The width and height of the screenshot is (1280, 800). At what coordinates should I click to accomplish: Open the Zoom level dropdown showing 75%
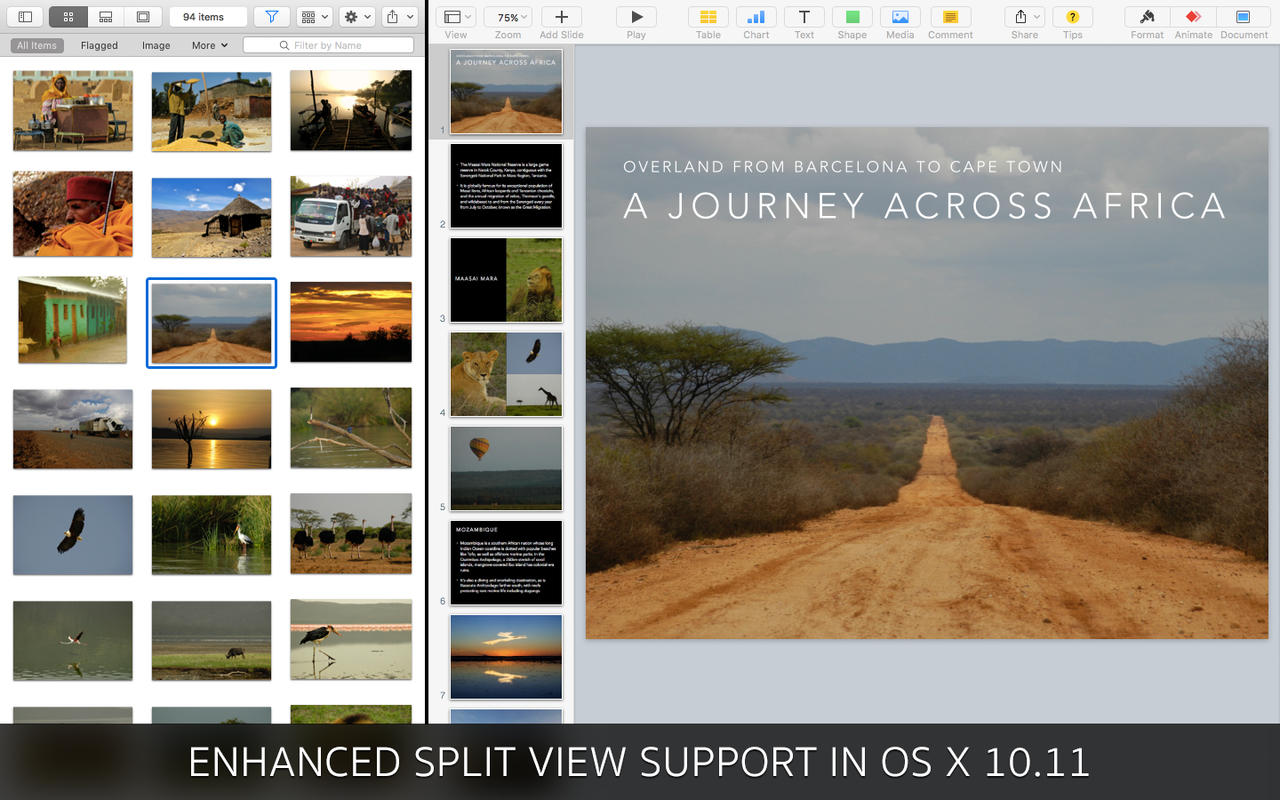point(508,16)
